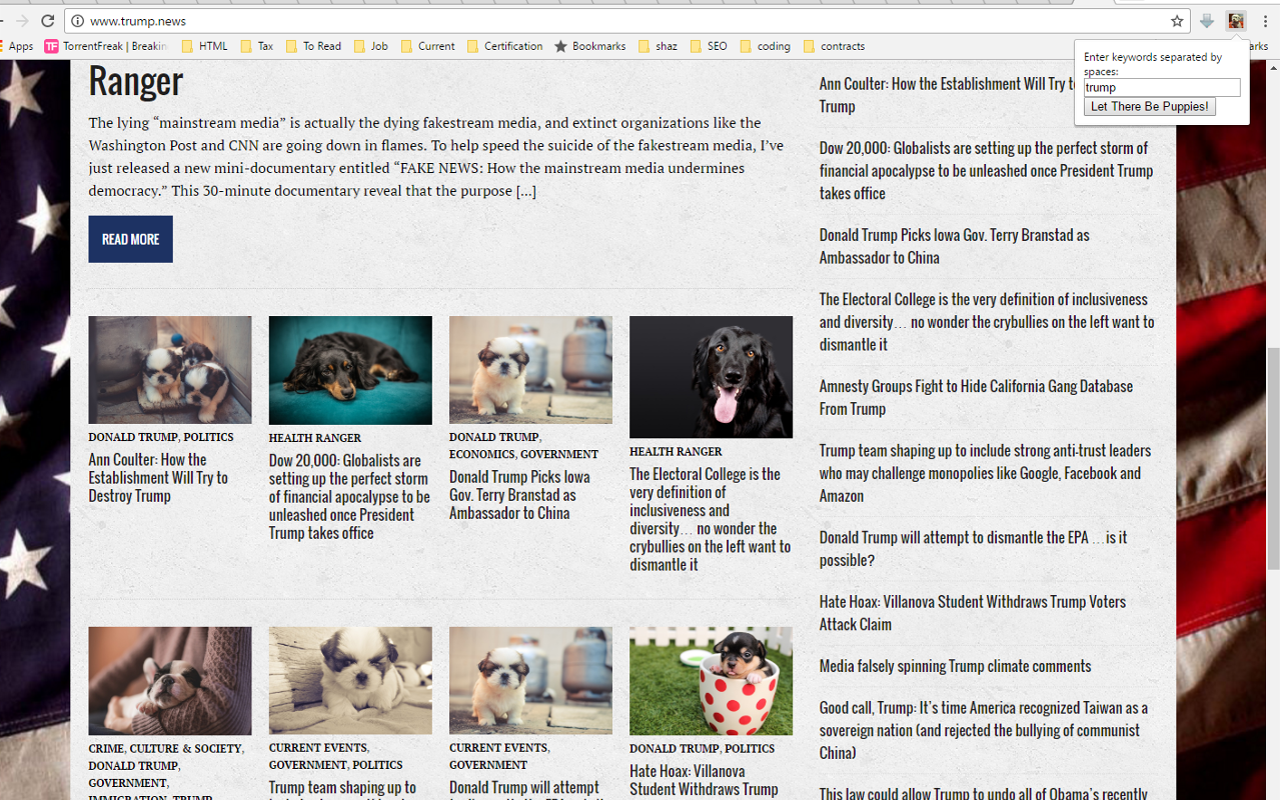Image resolution: width=1280 pixels, height=800 pixels.
Task: Open the HTML bookmarks folder
Action: [x=204, y=46]
